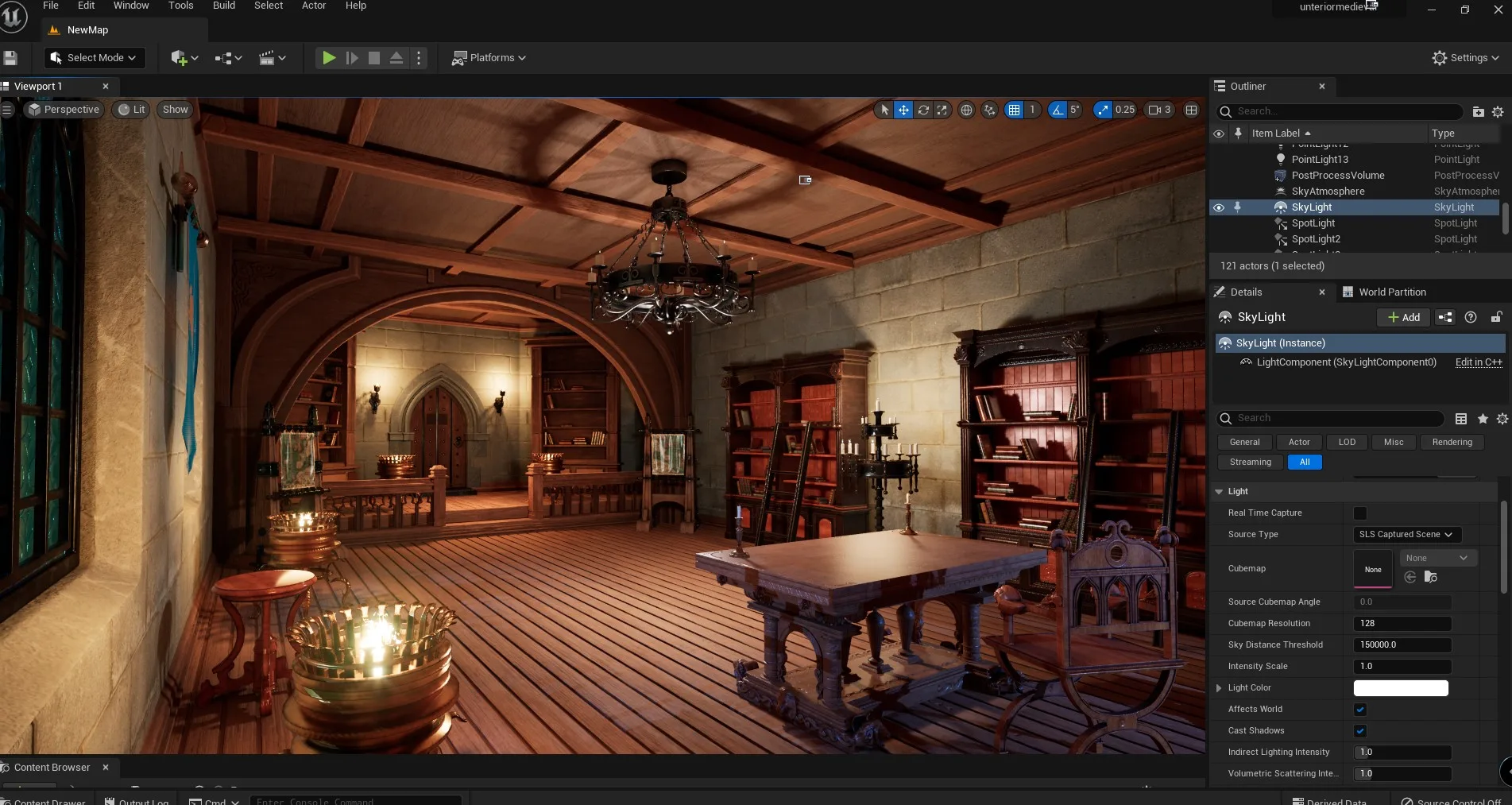
Task: Select SpotLight2 in the Outliner
Action: pos(1316,239)
